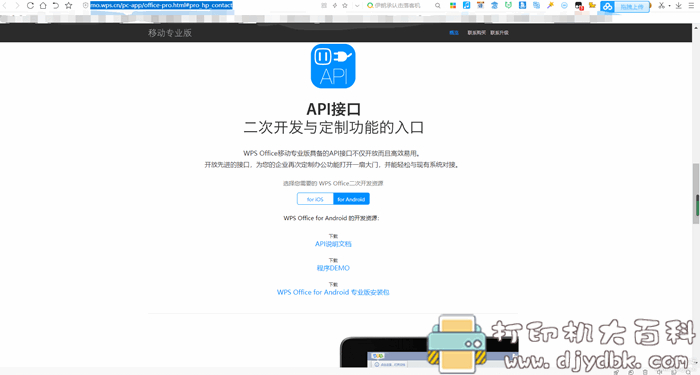Open the scissors screenshot tool
Viewport: 700px width, 375px height.
click(662, 5)
